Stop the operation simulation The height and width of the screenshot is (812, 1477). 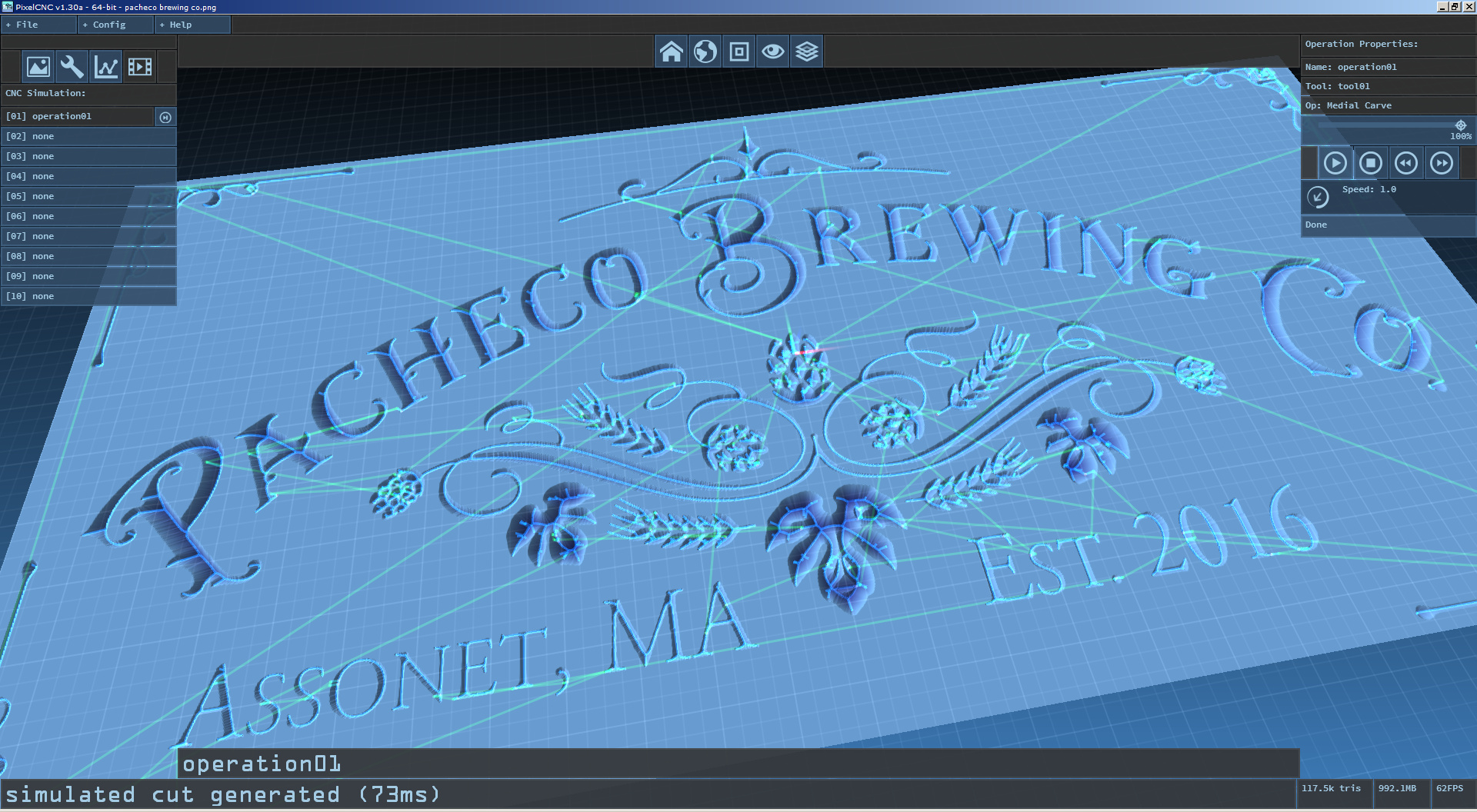(1371, 163)
